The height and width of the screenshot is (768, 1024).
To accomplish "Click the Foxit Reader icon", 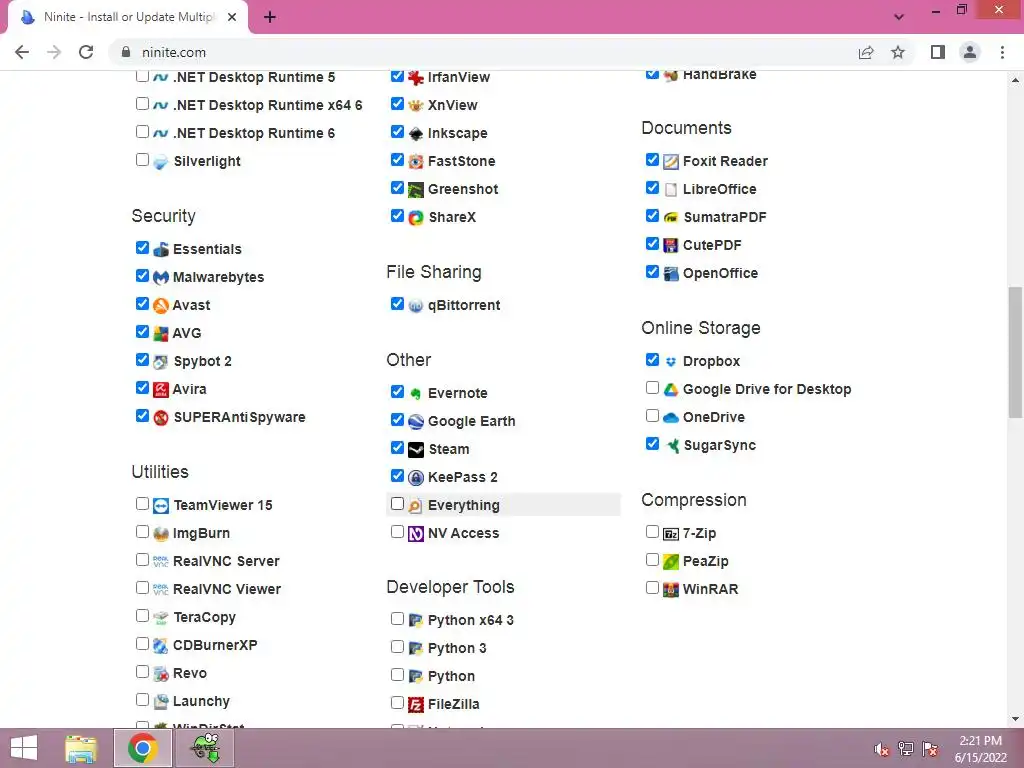I will pos(671,162).
